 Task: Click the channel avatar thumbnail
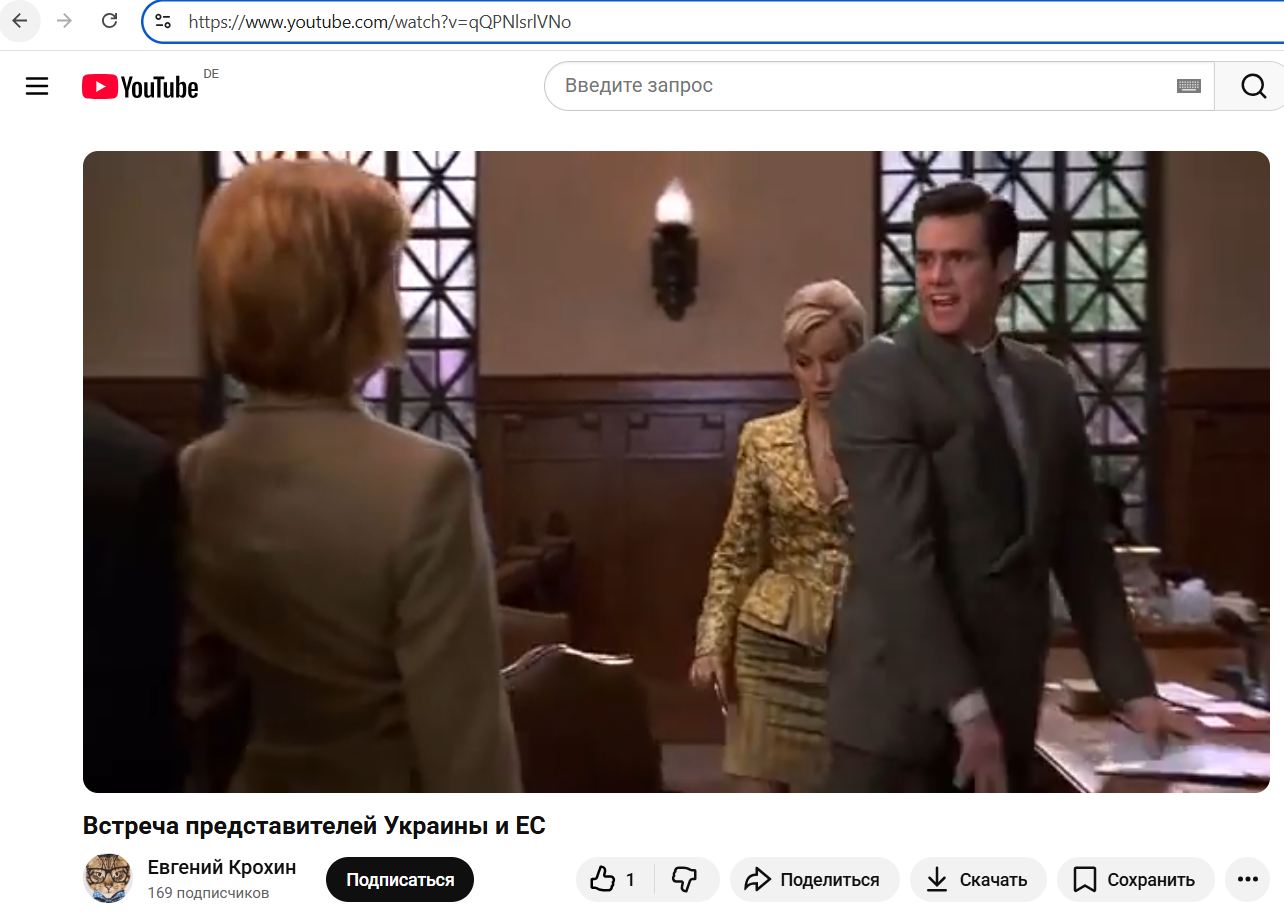pos(107,878)
